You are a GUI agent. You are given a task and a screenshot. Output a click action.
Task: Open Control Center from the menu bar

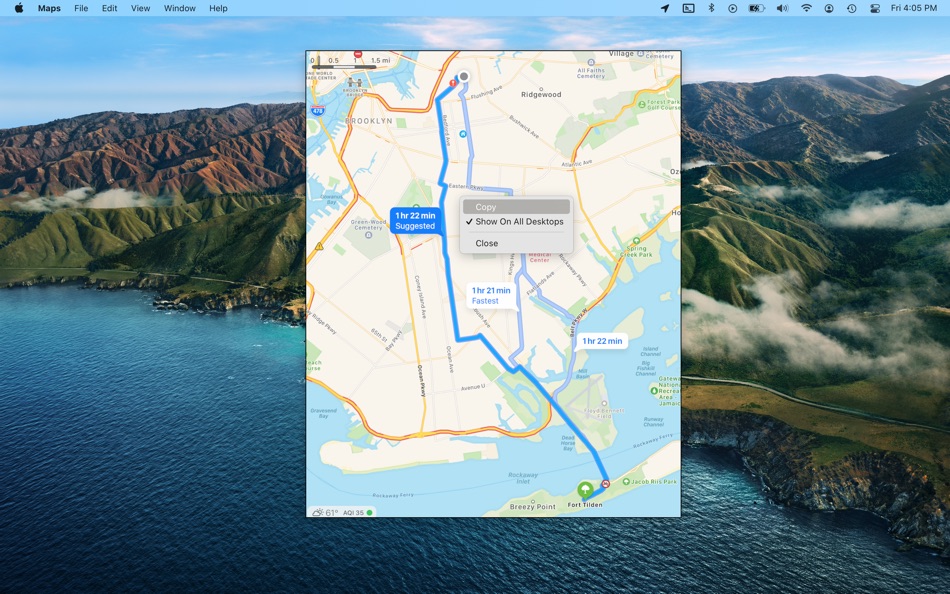click(874, 8)
